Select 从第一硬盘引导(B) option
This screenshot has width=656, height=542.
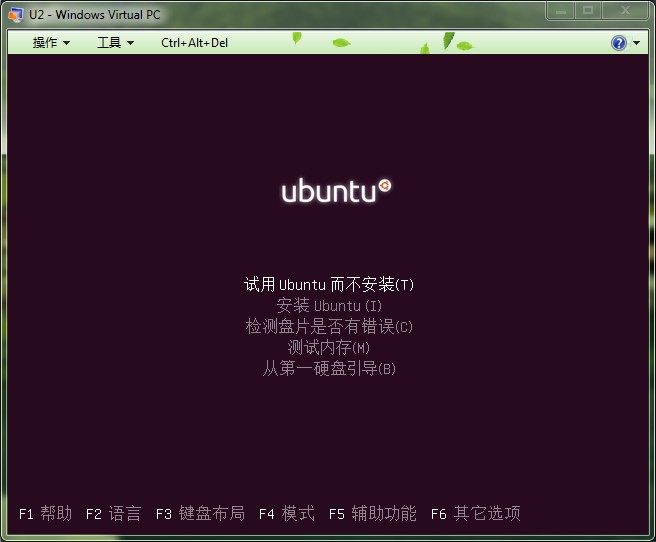pyautogui.click(x=329, y=368)
